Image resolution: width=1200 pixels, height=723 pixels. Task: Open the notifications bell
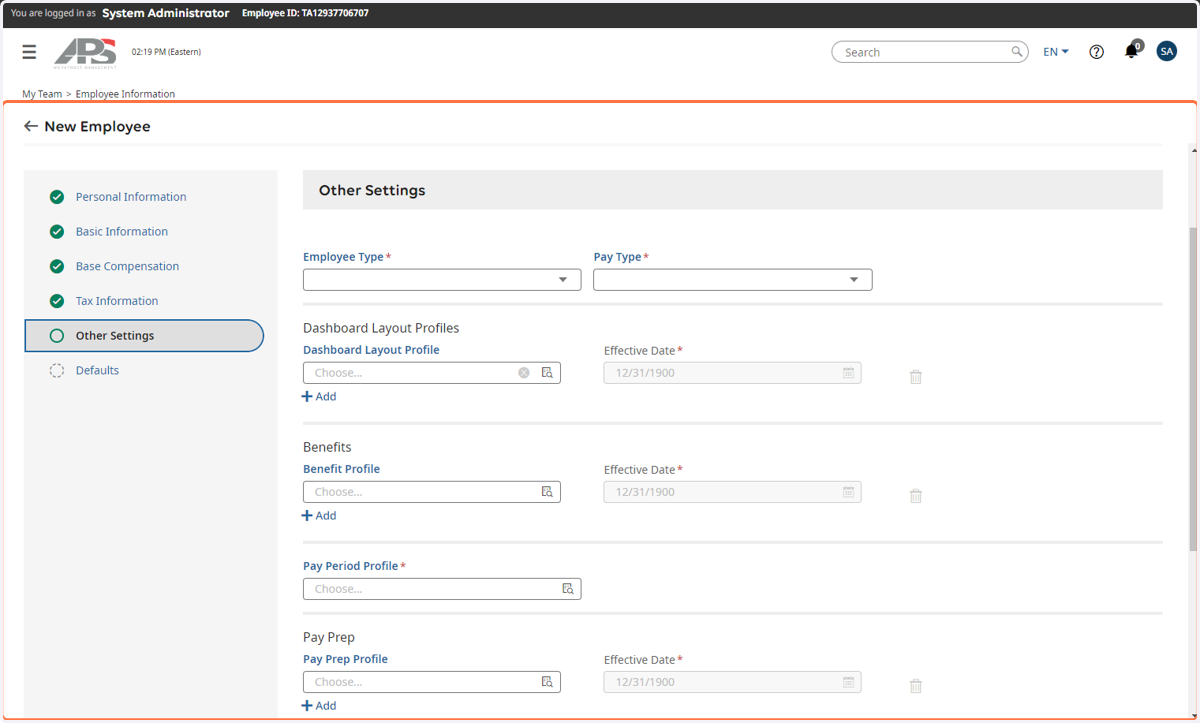(1131, 51)
